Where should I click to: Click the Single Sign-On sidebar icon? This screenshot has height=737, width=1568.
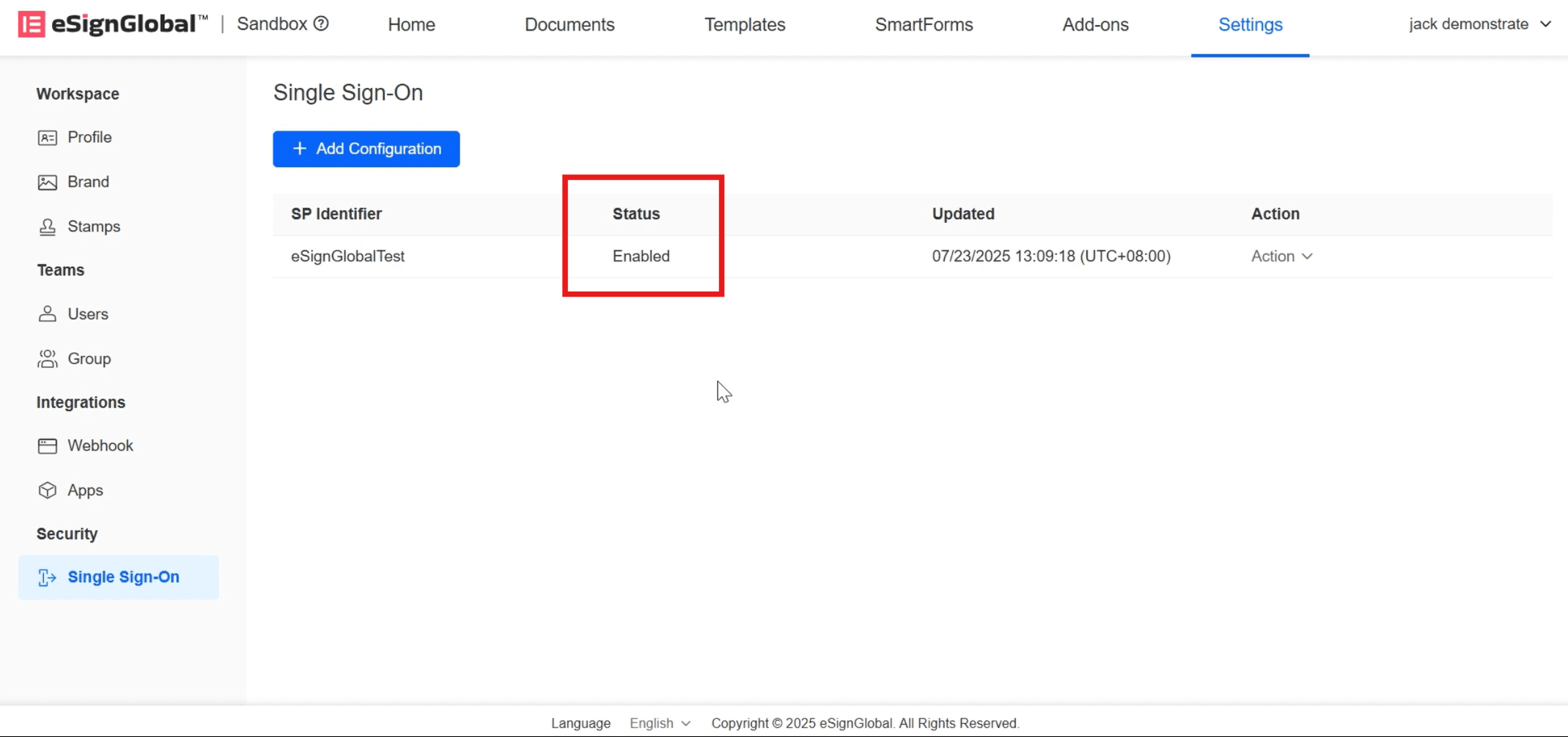(48, 577)
